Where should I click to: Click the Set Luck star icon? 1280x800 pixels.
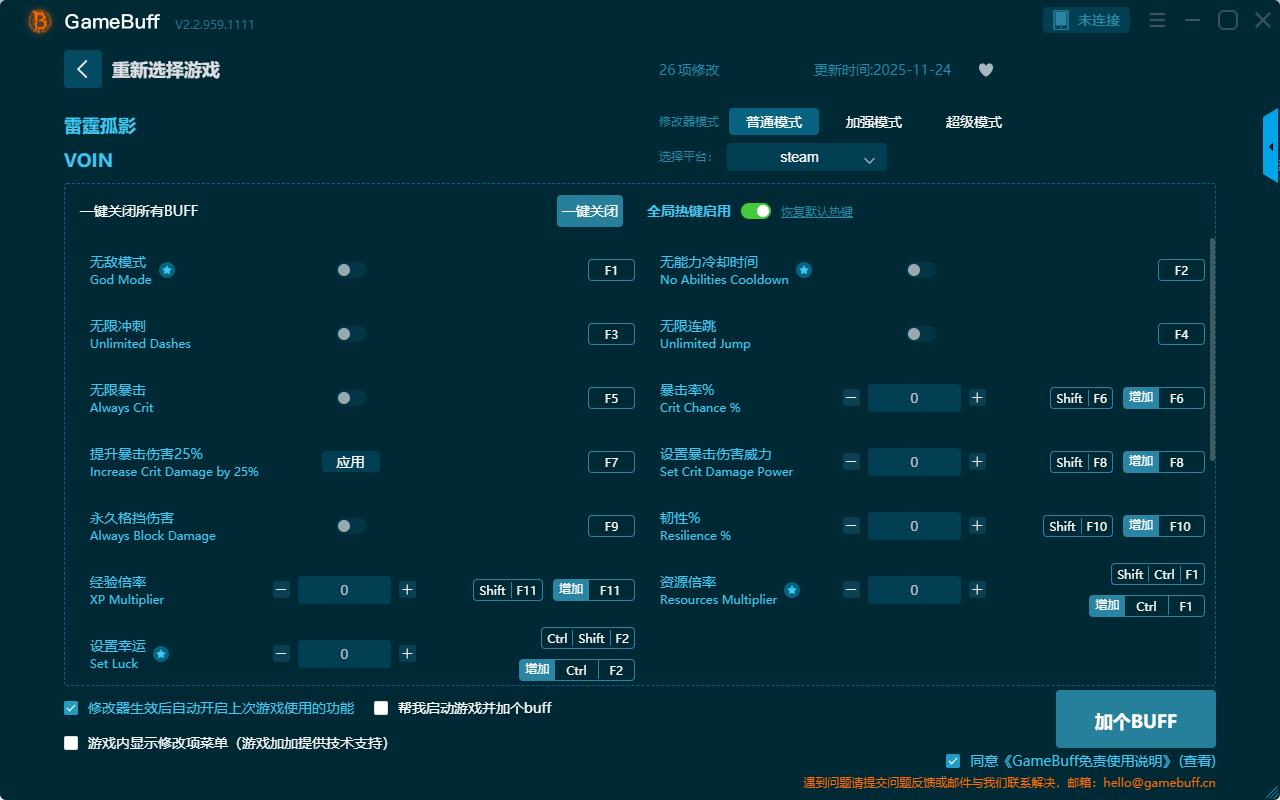point(161,654)
